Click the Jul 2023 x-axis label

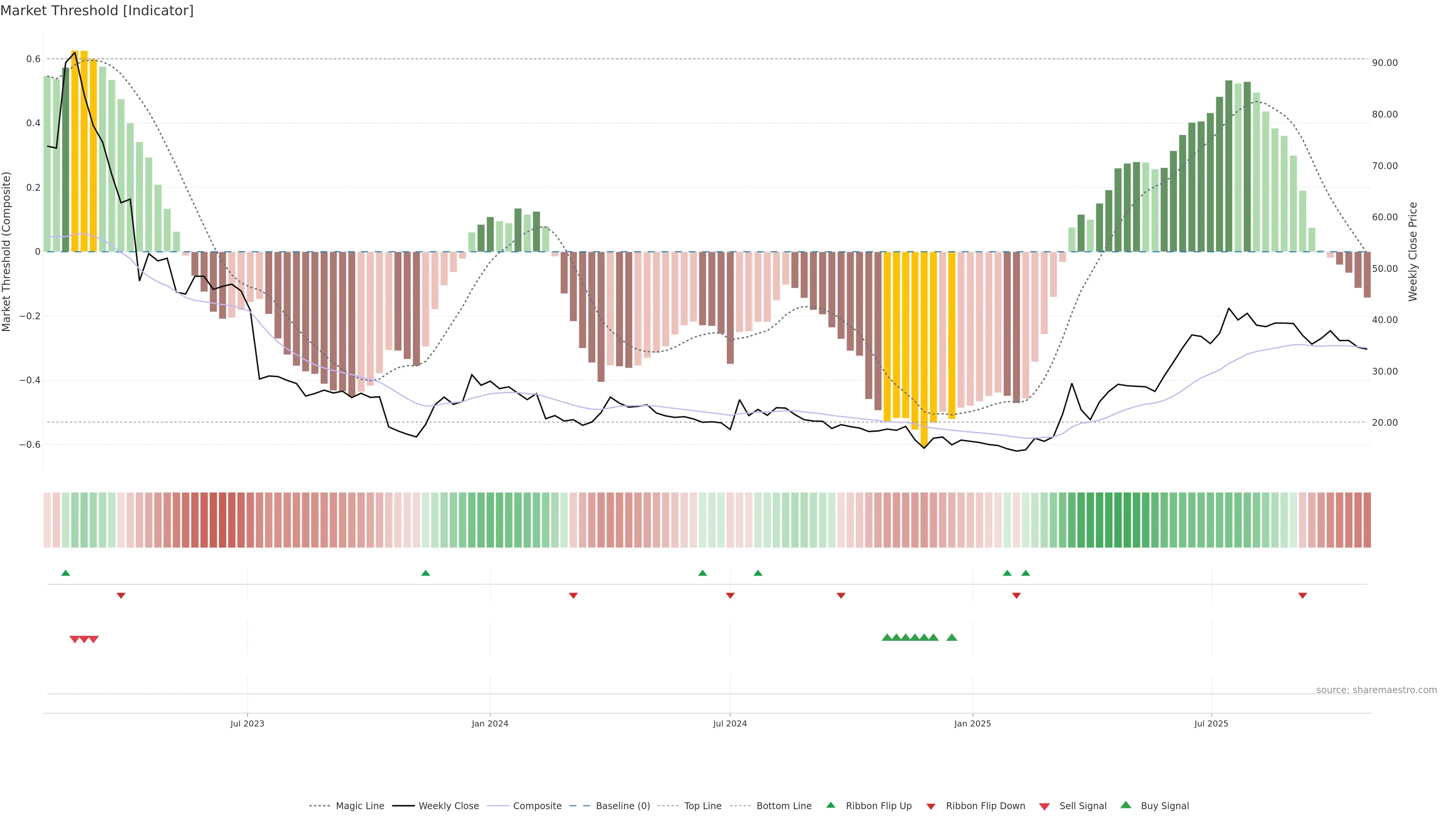pyautogui.click(x=247, y=723)
